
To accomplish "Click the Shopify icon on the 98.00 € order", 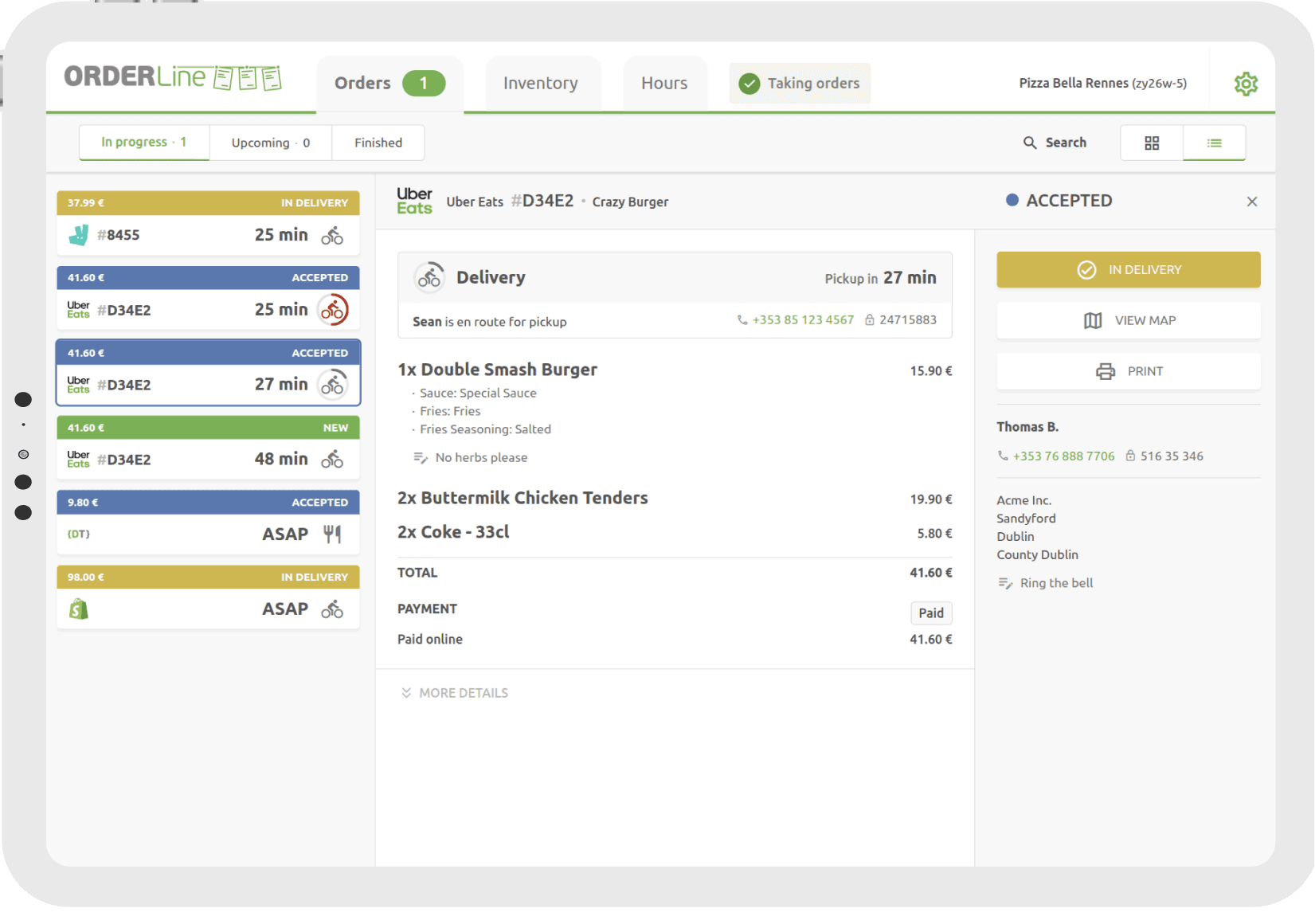I will click(x=79, y=609).
